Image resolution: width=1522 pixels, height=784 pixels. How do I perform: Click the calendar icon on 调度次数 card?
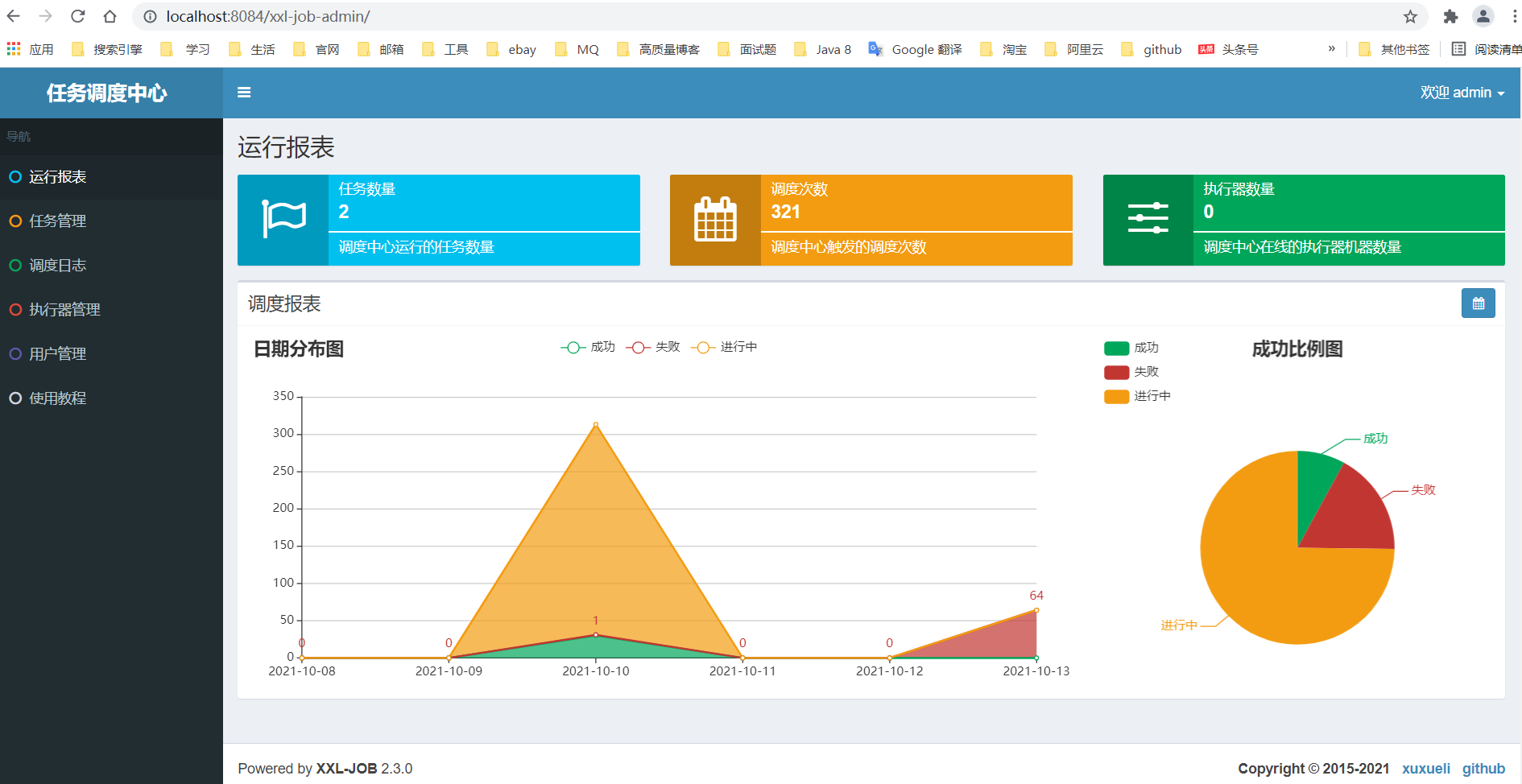click(715, 219)
